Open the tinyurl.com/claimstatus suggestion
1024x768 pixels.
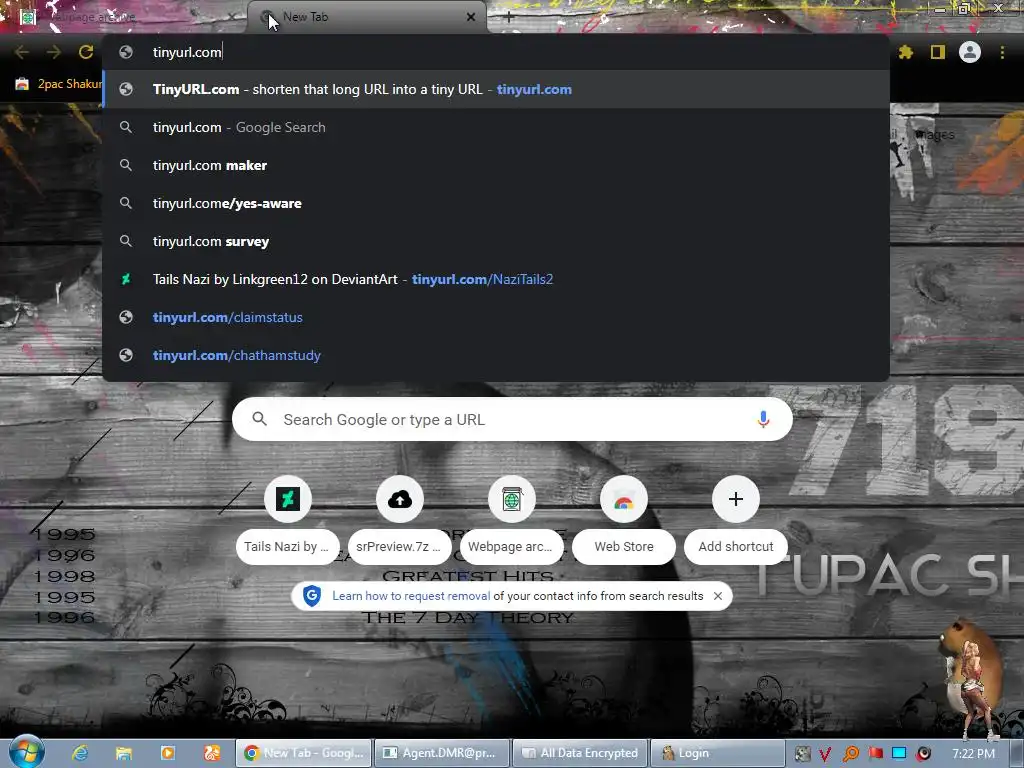click(x=496, y=317)
